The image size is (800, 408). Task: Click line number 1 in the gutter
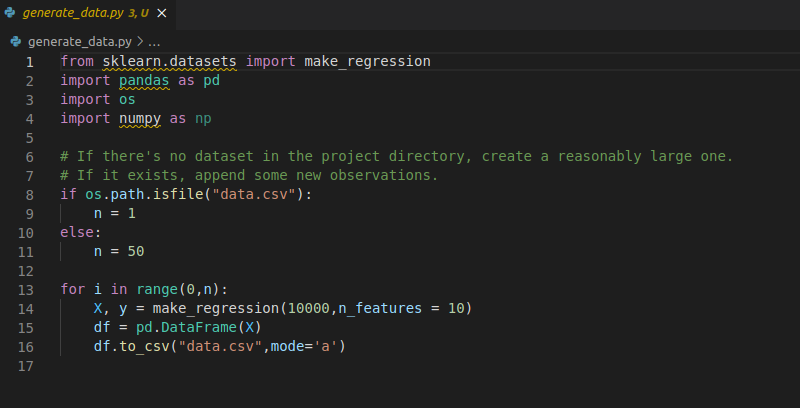[x=30, y=62]
